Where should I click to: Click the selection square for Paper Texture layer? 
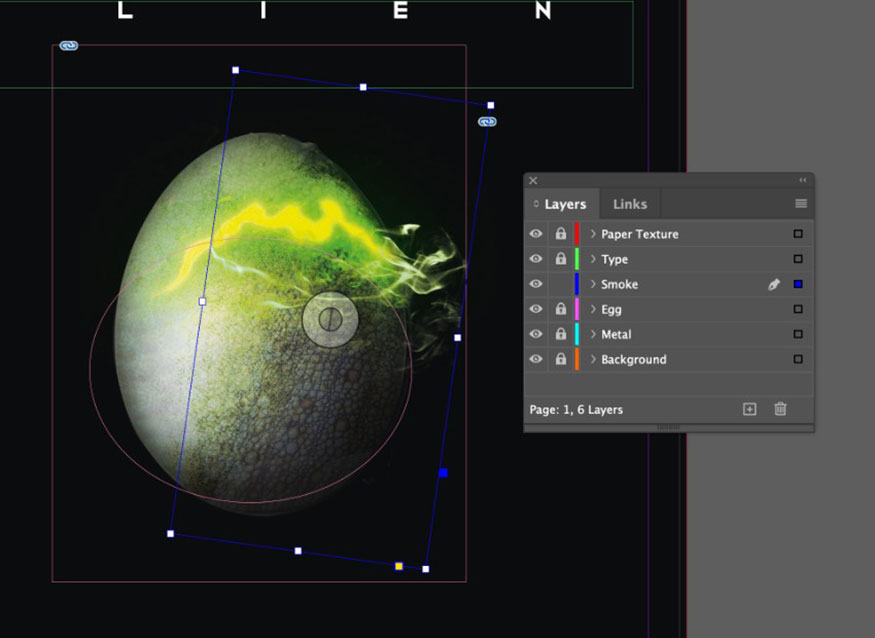click(x=798, y=234)
